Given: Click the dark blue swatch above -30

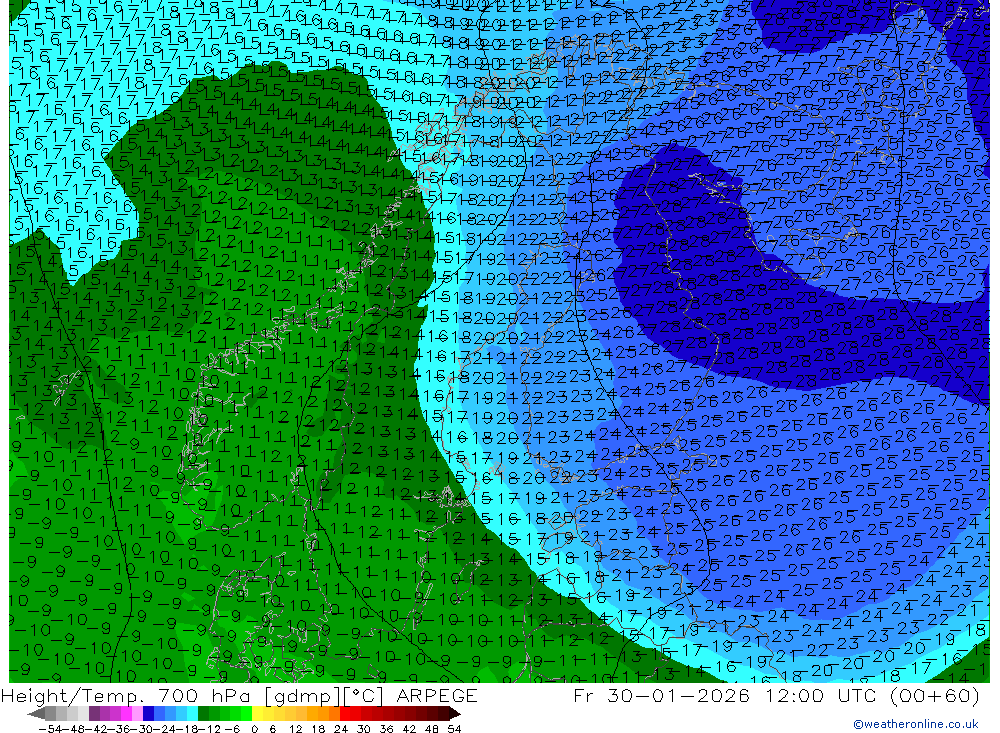Looking at the screenshot, I should (148, 713).
